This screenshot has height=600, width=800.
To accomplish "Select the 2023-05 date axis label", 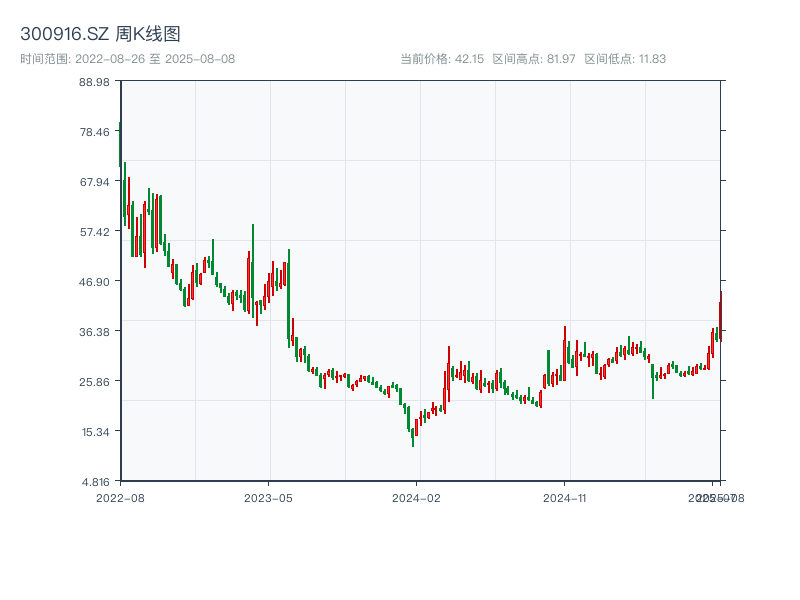I will coord(268,497).
